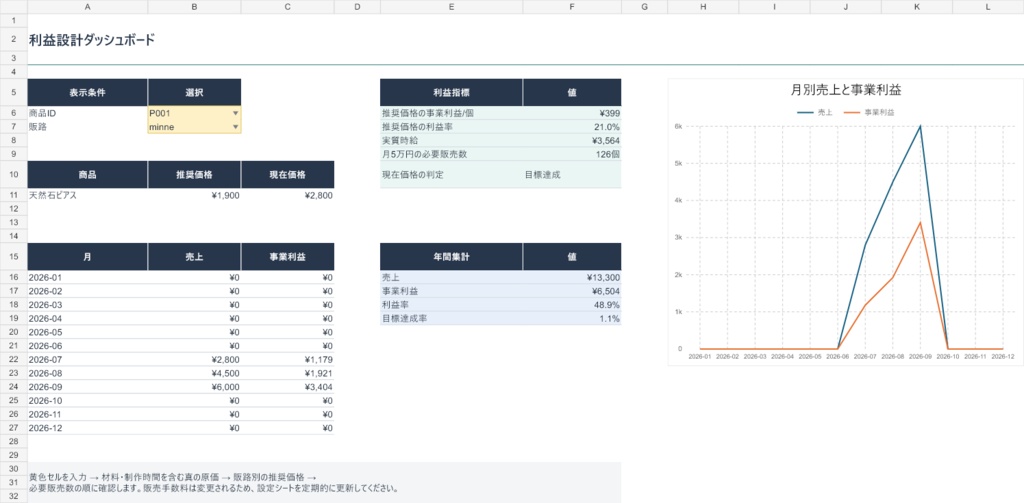This screenshot has height=503, width=1024.
Task: Click the 目標達成率 value 1.1%
Action: [x=572, y=318]
